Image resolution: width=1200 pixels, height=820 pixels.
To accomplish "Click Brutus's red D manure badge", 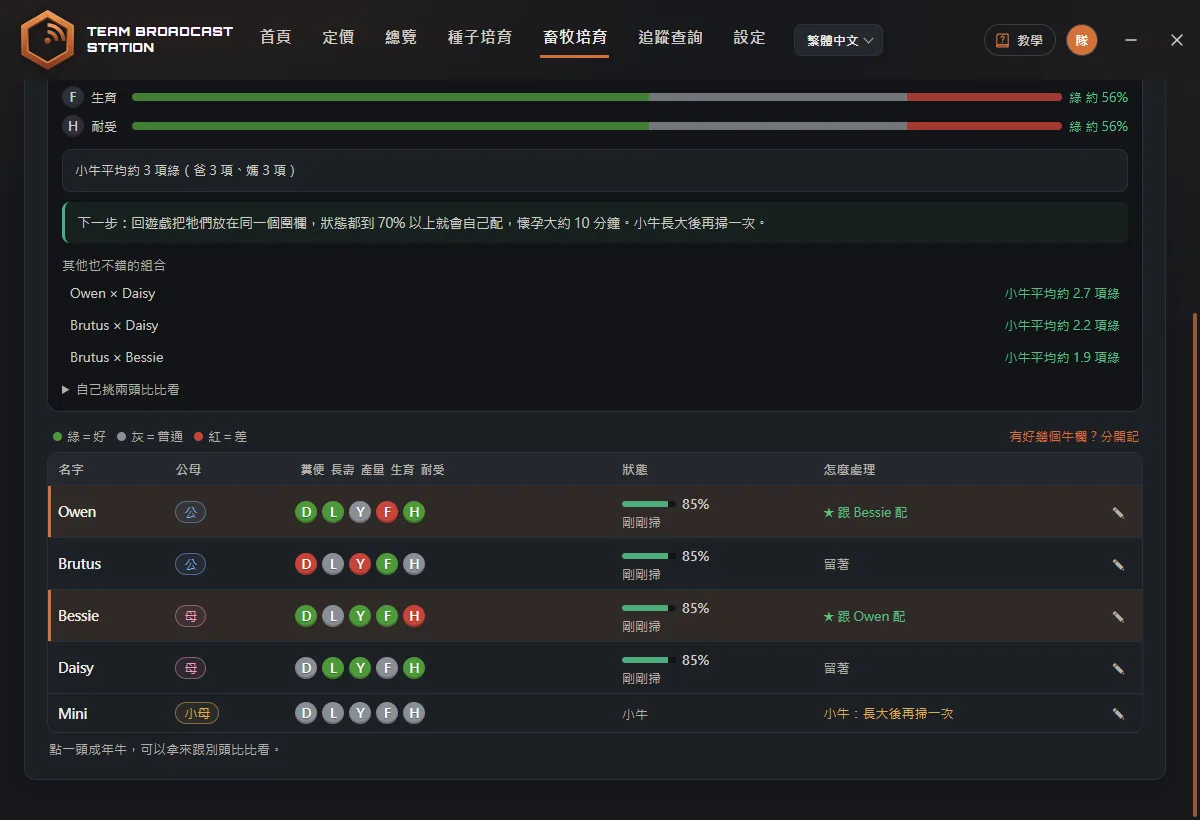I will tap(306, 564).
